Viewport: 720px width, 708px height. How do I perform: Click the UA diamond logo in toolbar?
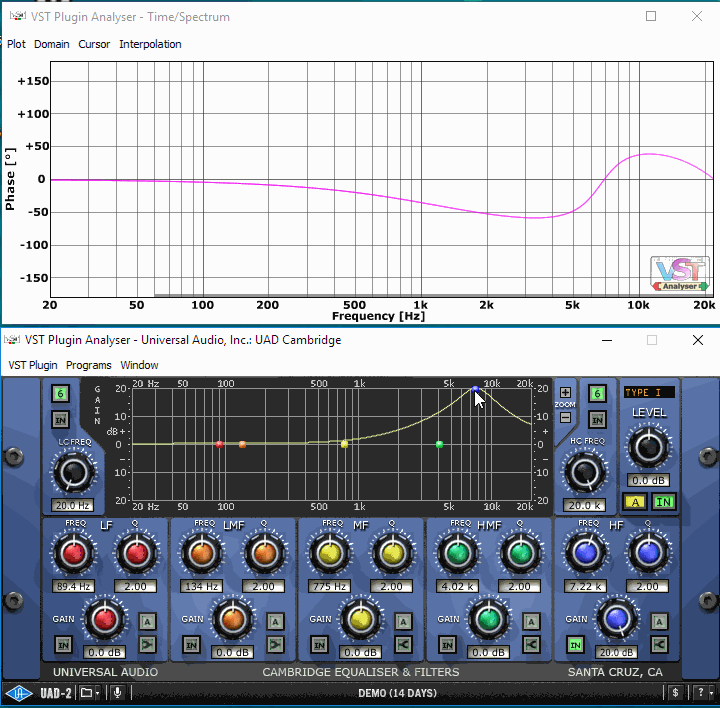(x=18, y=693)
